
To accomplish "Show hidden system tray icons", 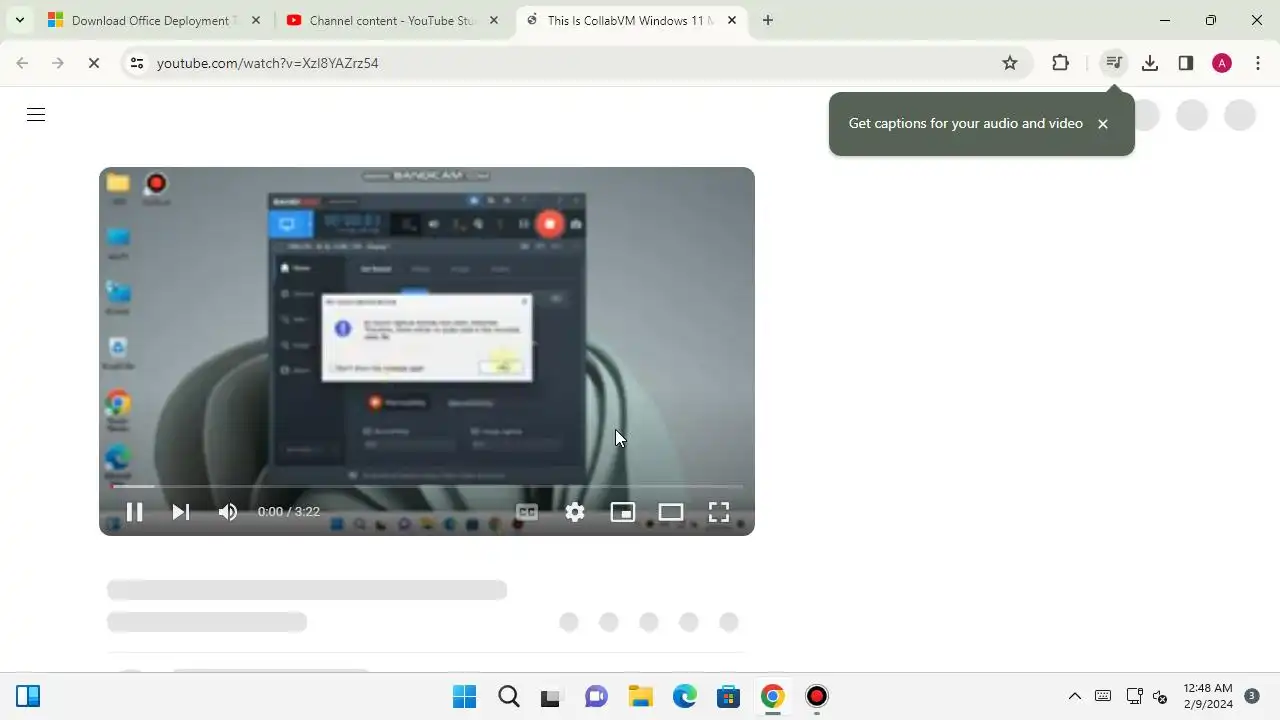I will 1075,696.
